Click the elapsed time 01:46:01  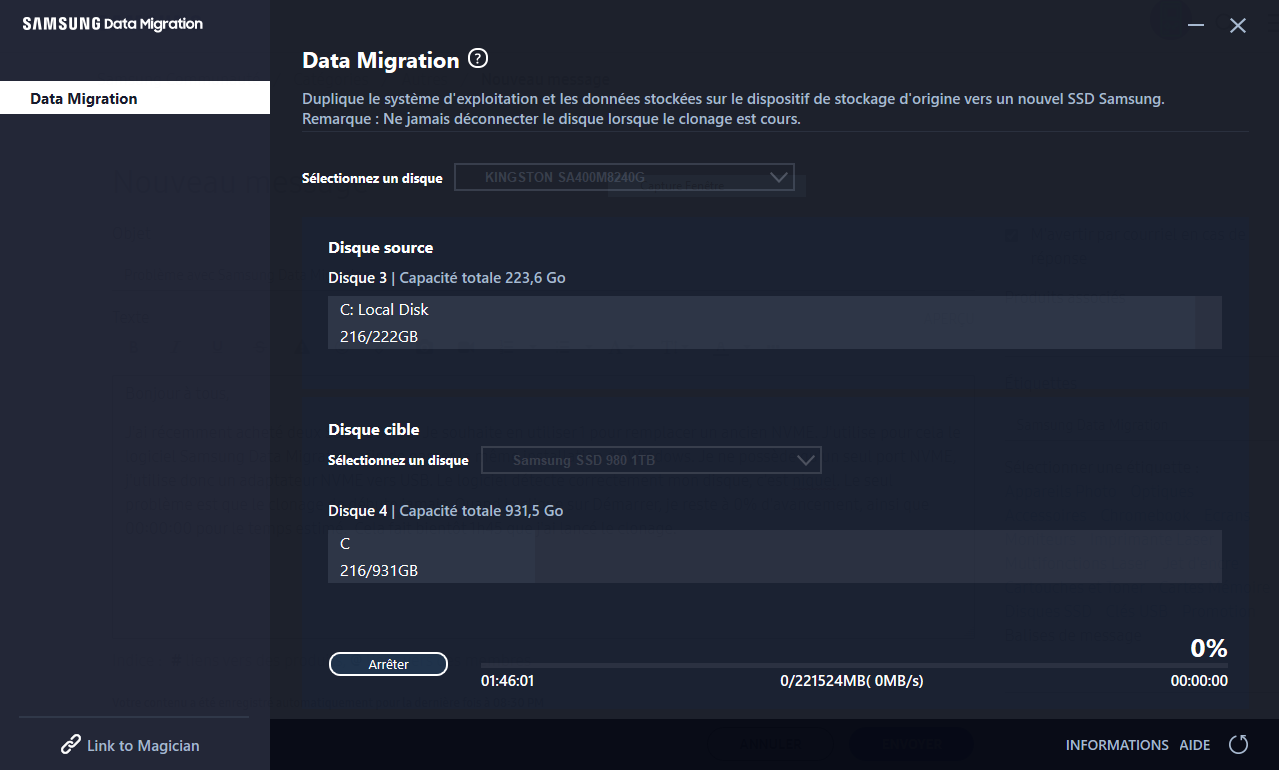(508, 681)
